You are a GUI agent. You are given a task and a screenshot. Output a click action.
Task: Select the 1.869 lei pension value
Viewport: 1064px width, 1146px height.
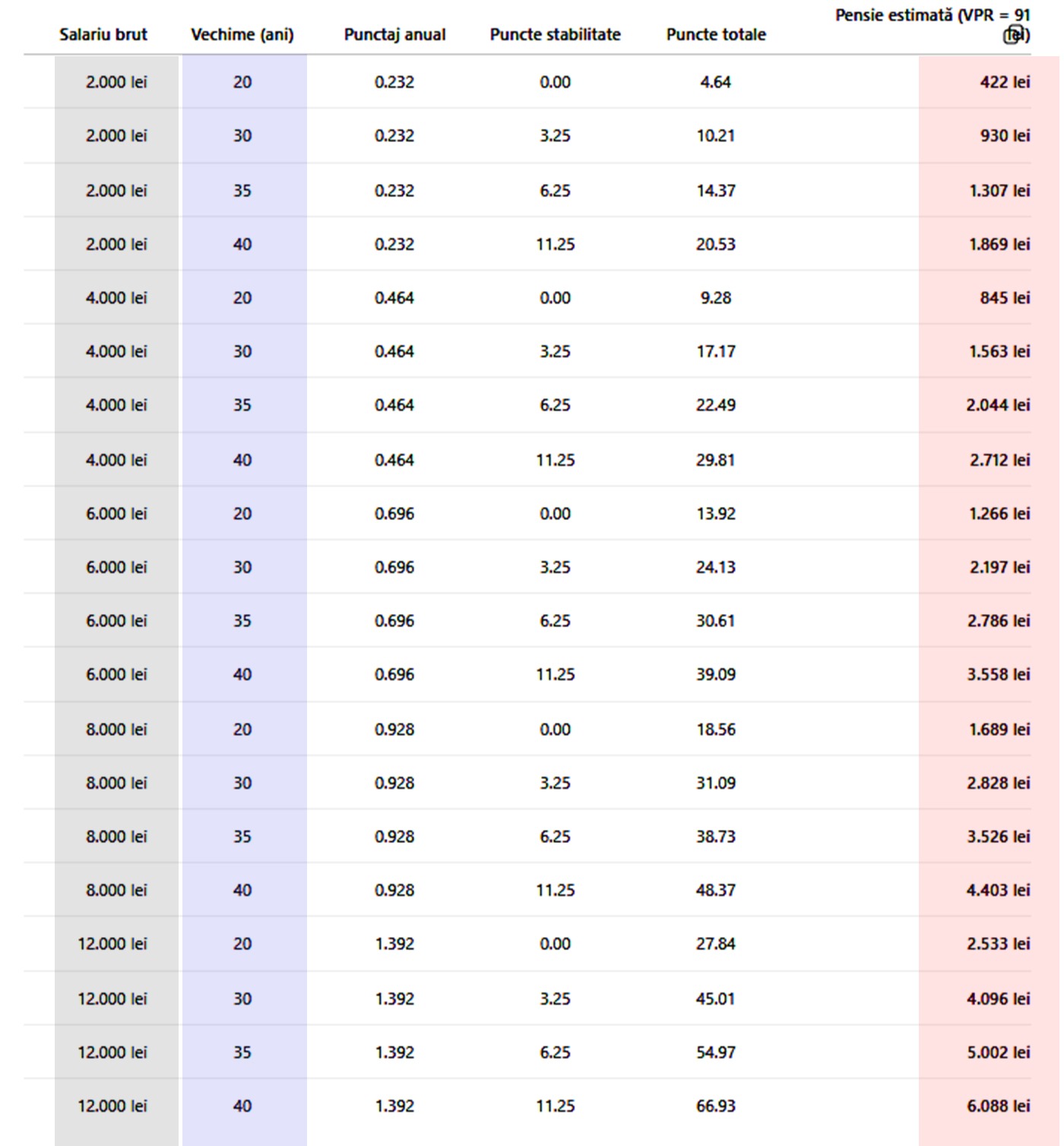(x=999, y=244)
